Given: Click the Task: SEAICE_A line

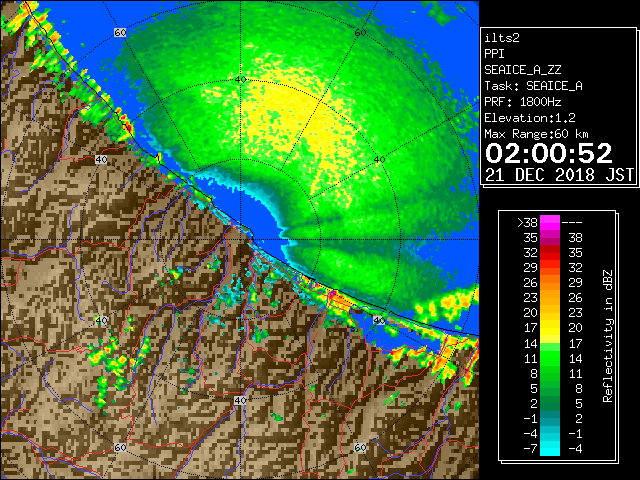Looking at the screenshot, I should [x=533, y=86].
